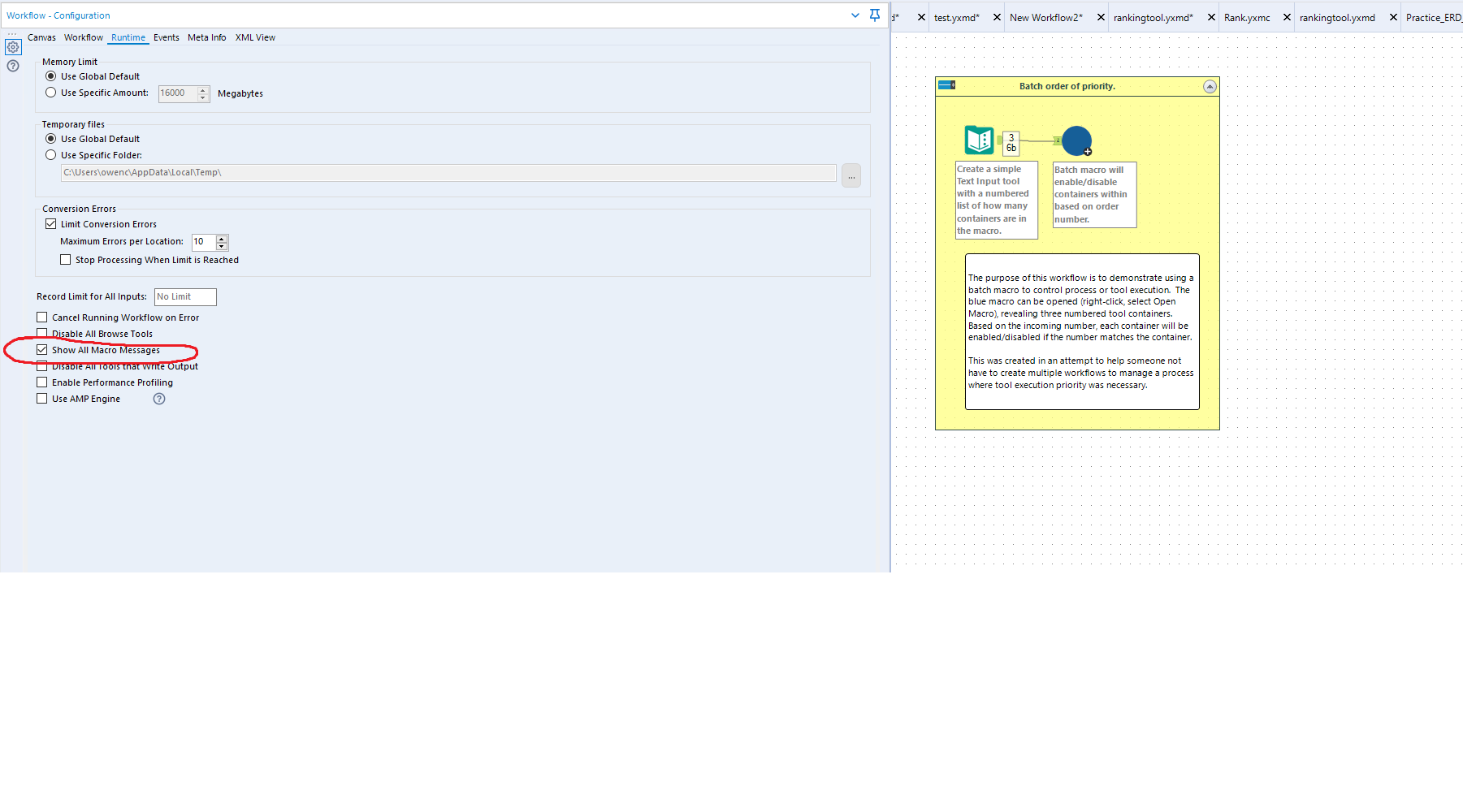Select the Text Input tool icon in container
The image size is (1463, 812).
click(x=978, y=140)
